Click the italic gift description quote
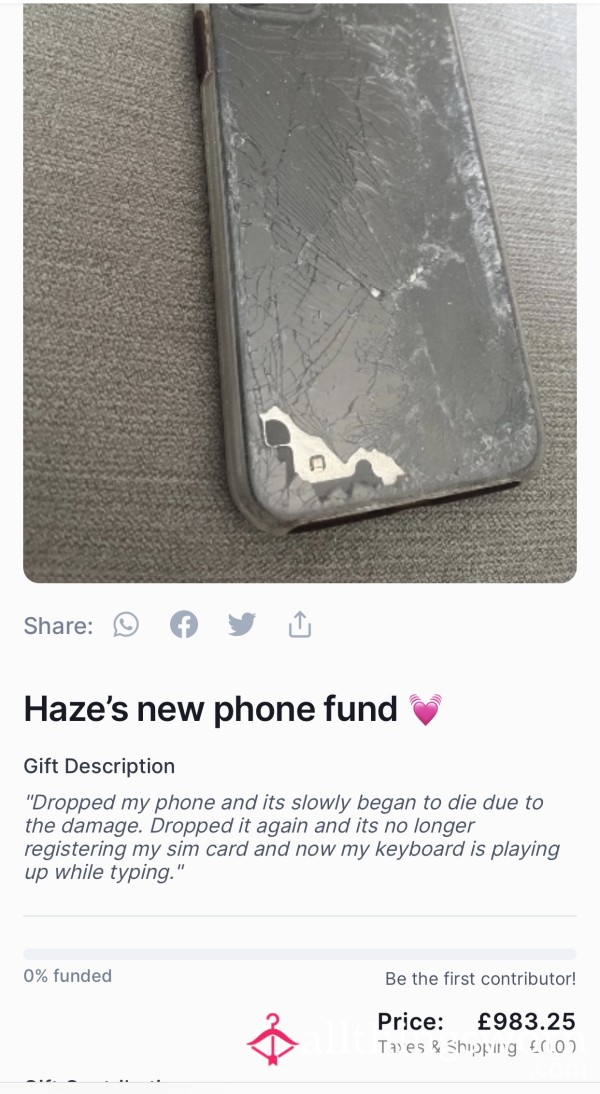Viewport: 600px width, 1094px height. [x=292, y=837]
